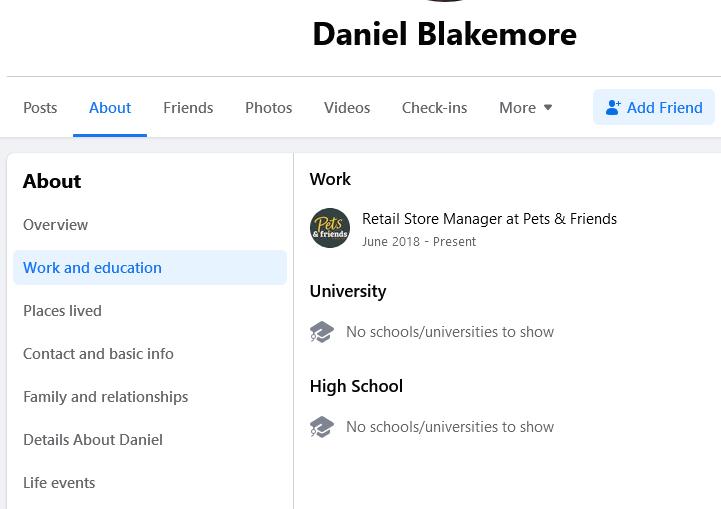This screenshot has height=509, width=721.
Task: Select Work and education section
Action: pyautogui.click(x=93, y=268)
